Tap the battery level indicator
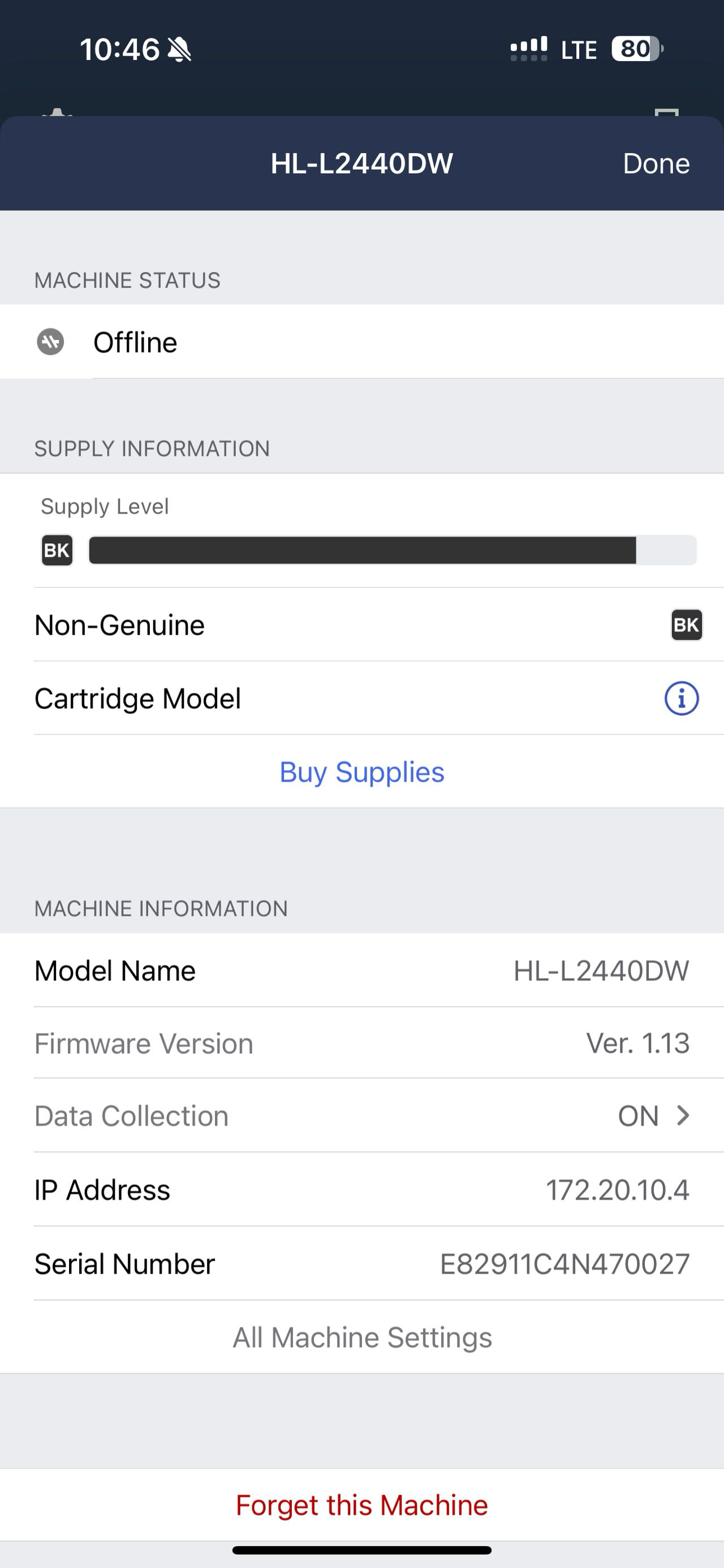The height and width of the screenshot is (1568, 724). point(637,49)
